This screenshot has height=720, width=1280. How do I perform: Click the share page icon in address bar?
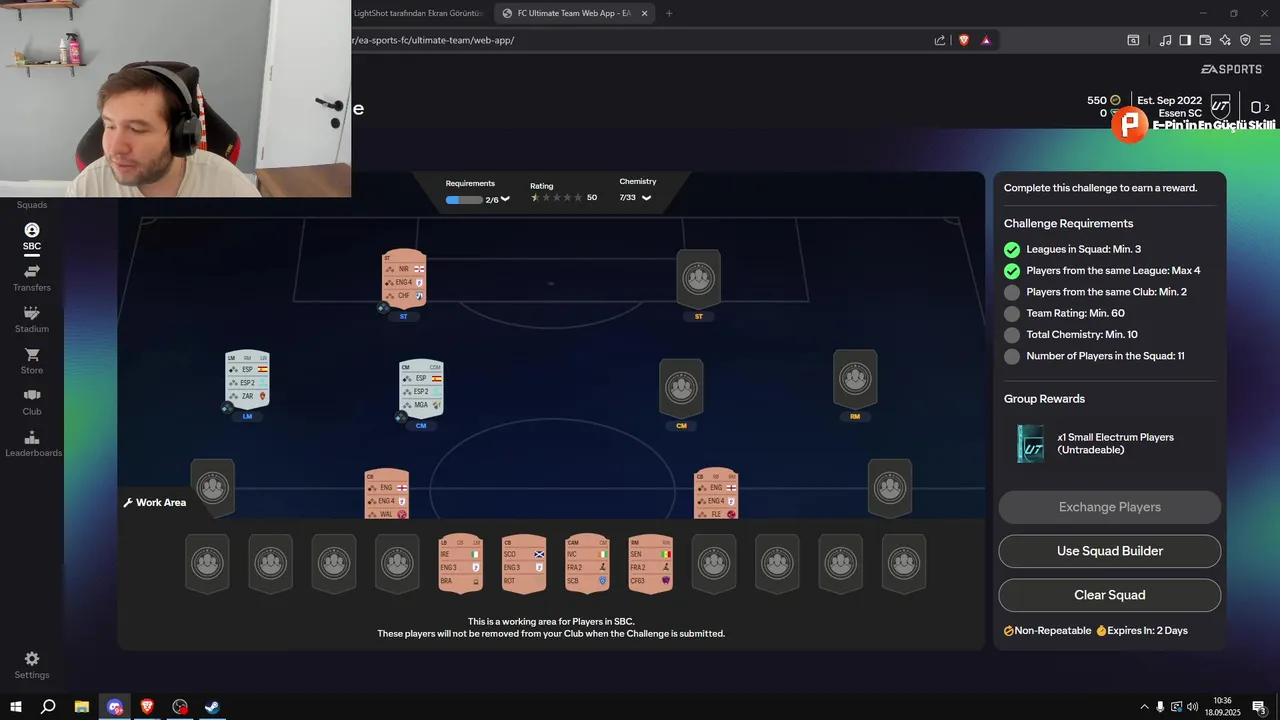point(940,40)
